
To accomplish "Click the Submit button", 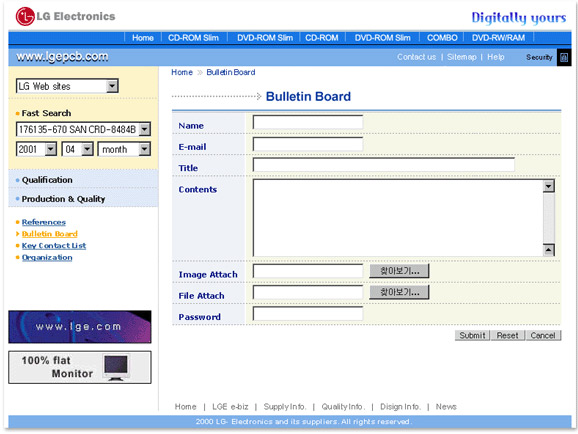I will pos(472,335).
